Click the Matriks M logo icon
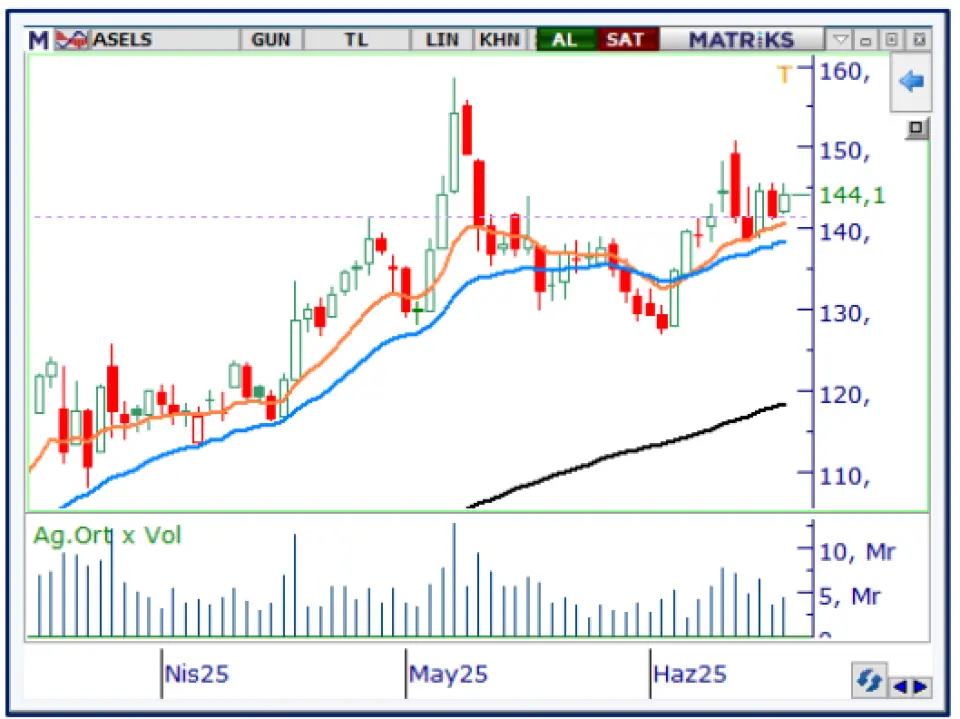The width and height of the screenshot is (960, 719). [38, 40]
